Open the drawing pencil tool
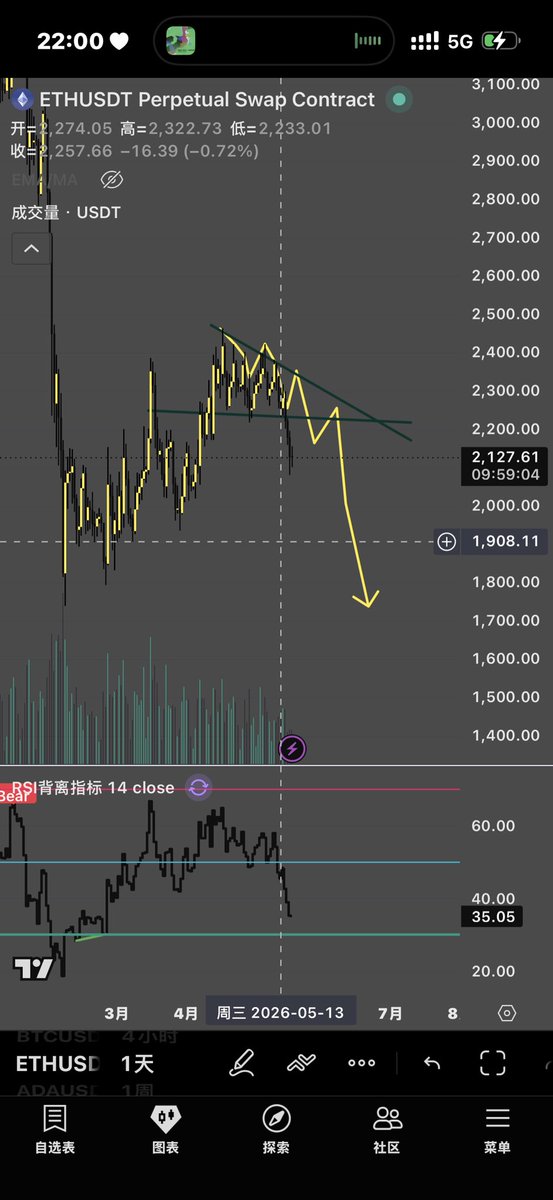Screen dimensions: 553x1200 tap(241, 1062)
